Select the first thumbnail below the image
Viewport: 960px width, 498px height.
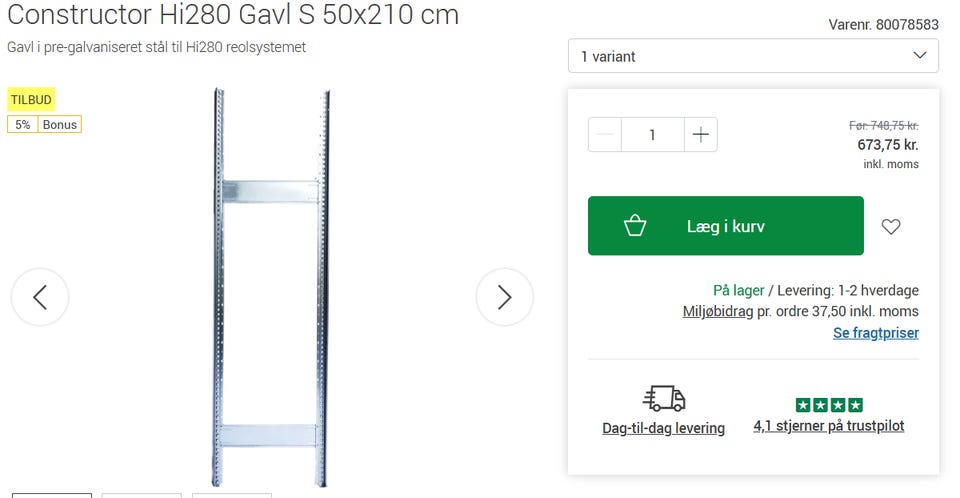(x=52, y=495)
